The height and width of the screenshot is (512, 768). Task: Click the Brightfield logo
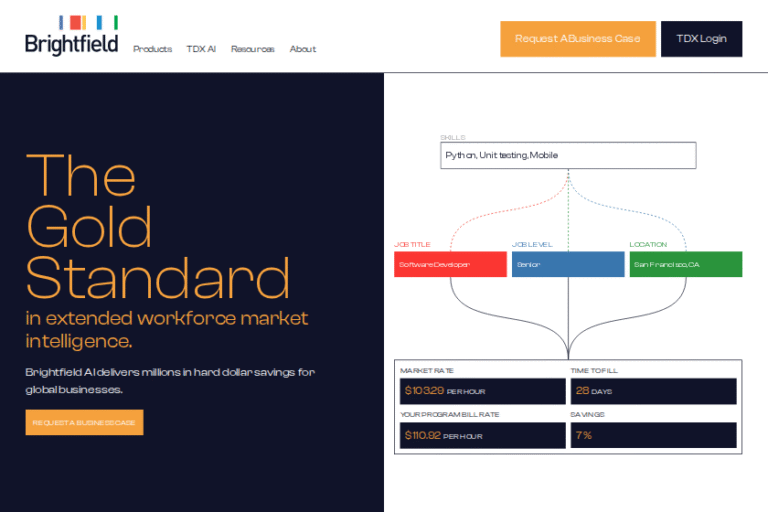pyautogui.click(x=71, y=37)
